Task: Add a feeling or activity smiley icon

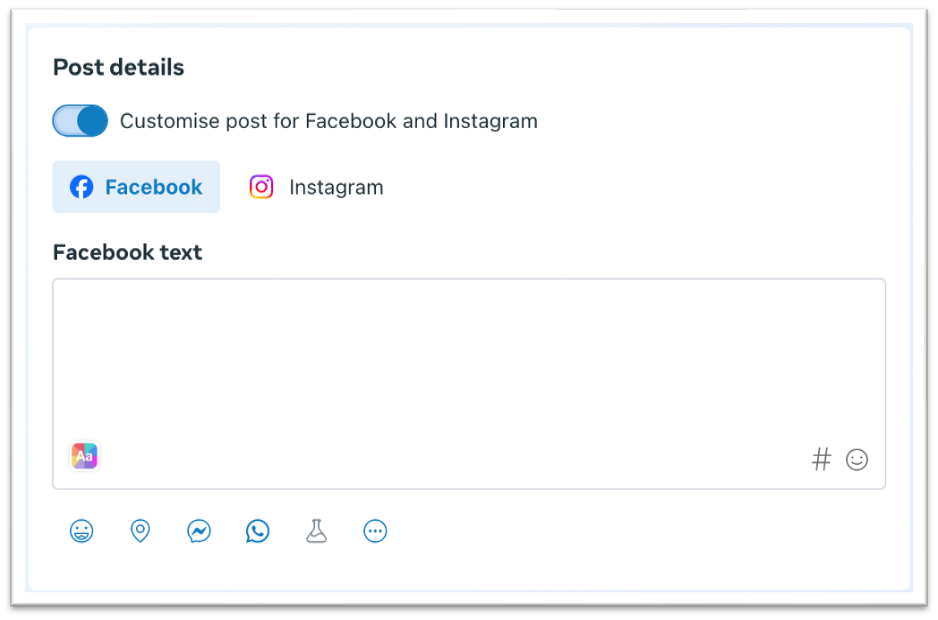Action: click(x=81, y=531)
